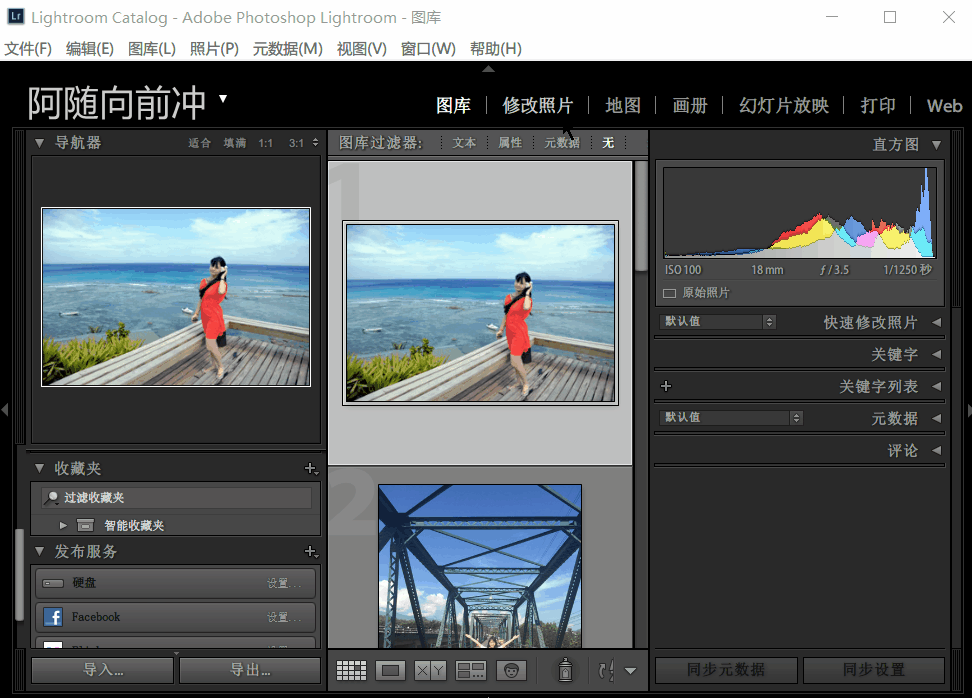
Task: Expand the 元数据 metadata panel arrow
Action: point(937,418)
